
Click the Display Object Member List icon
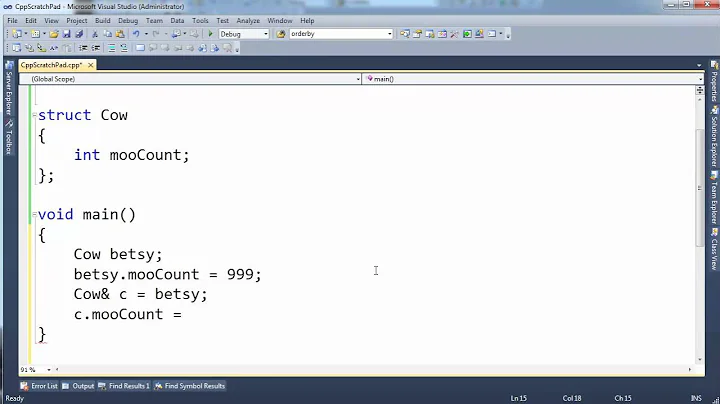point(17,48)
